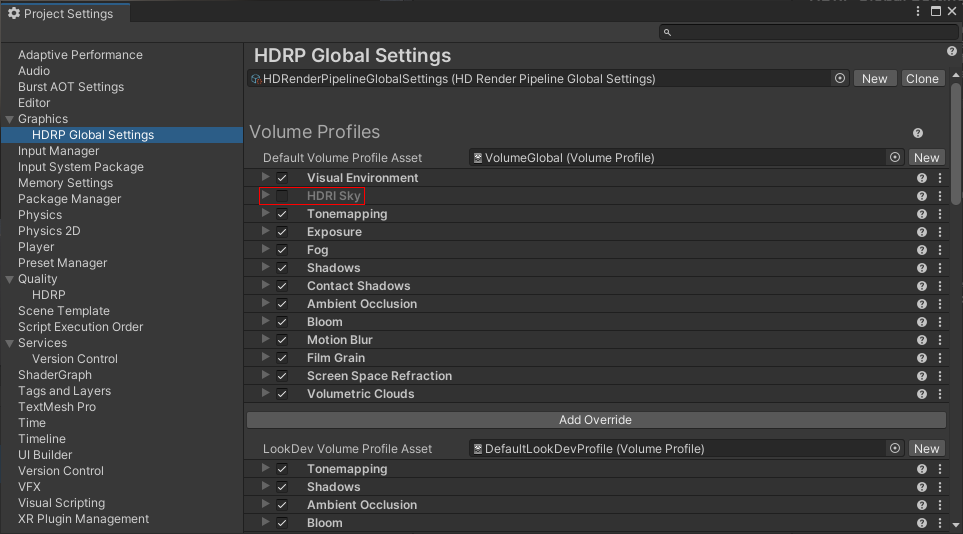Open more options for HDRI Sky

tap(940, 196)
